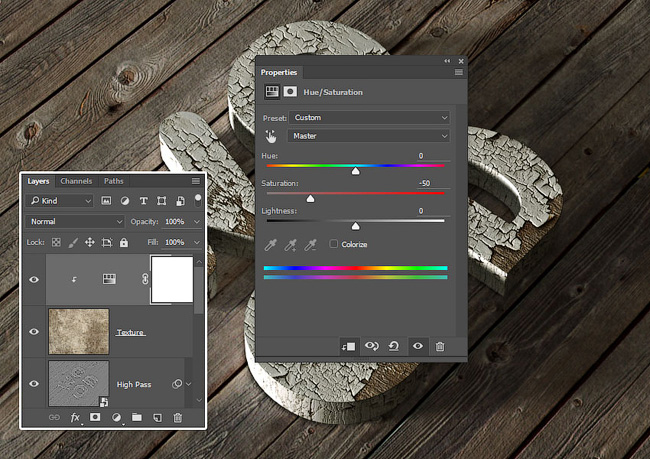The height and width of the screenshot is (459, 650).
Task: Select the add-to-sample eyedropper
Action: 291,245
